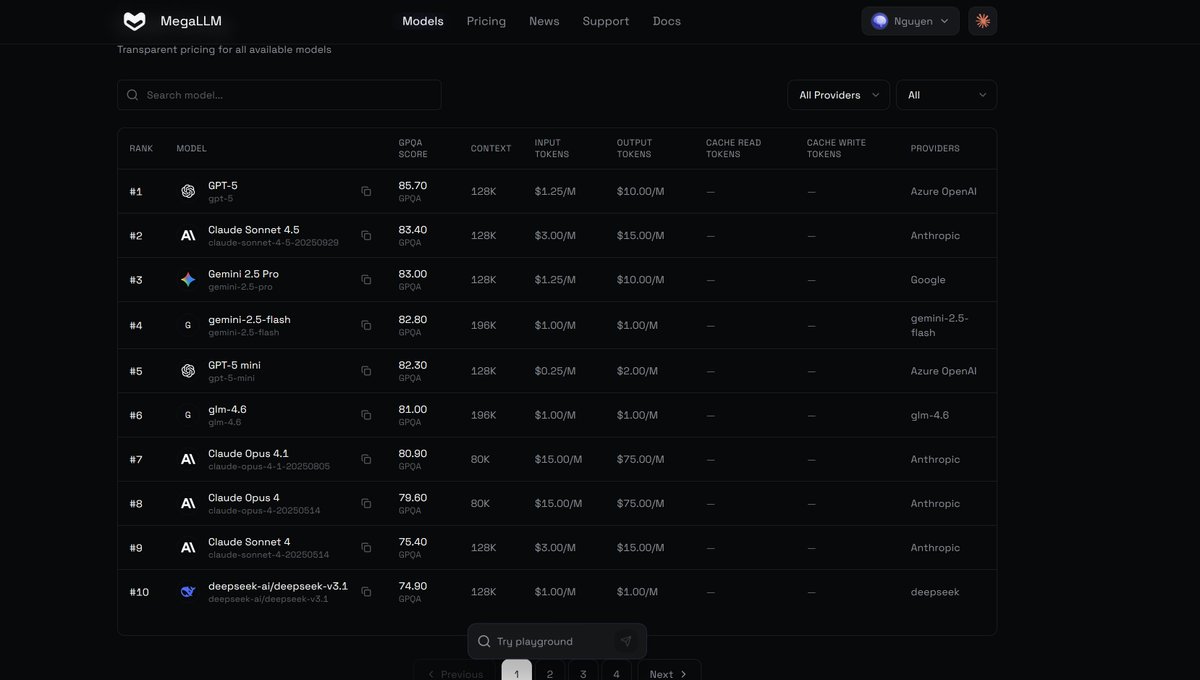
Task: Click the RANK column header
Action: tap(141, 148)
